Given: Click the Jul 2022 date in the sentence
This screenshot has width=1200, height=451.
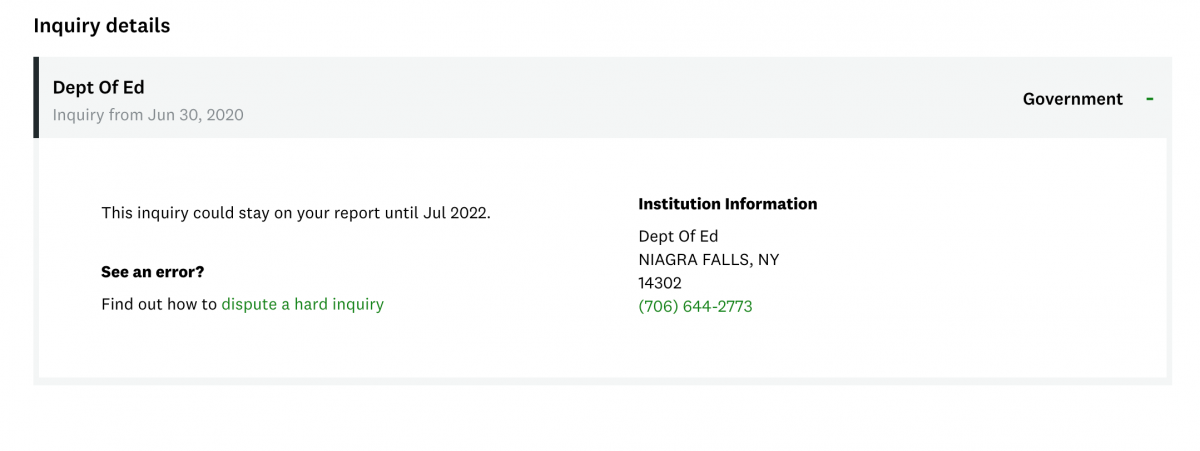Looking at the screenshot, I should pyautogui.click(x=463, y=213).
